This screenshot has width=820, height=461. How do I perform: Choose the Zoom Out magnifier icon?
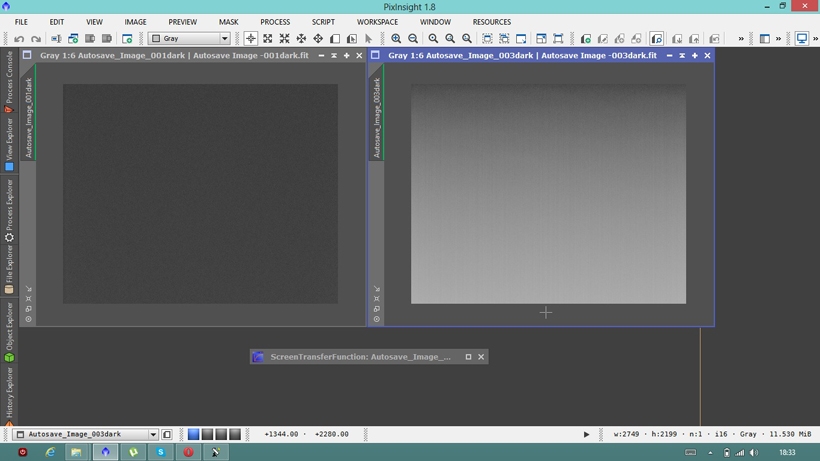(x=413, y=39)
